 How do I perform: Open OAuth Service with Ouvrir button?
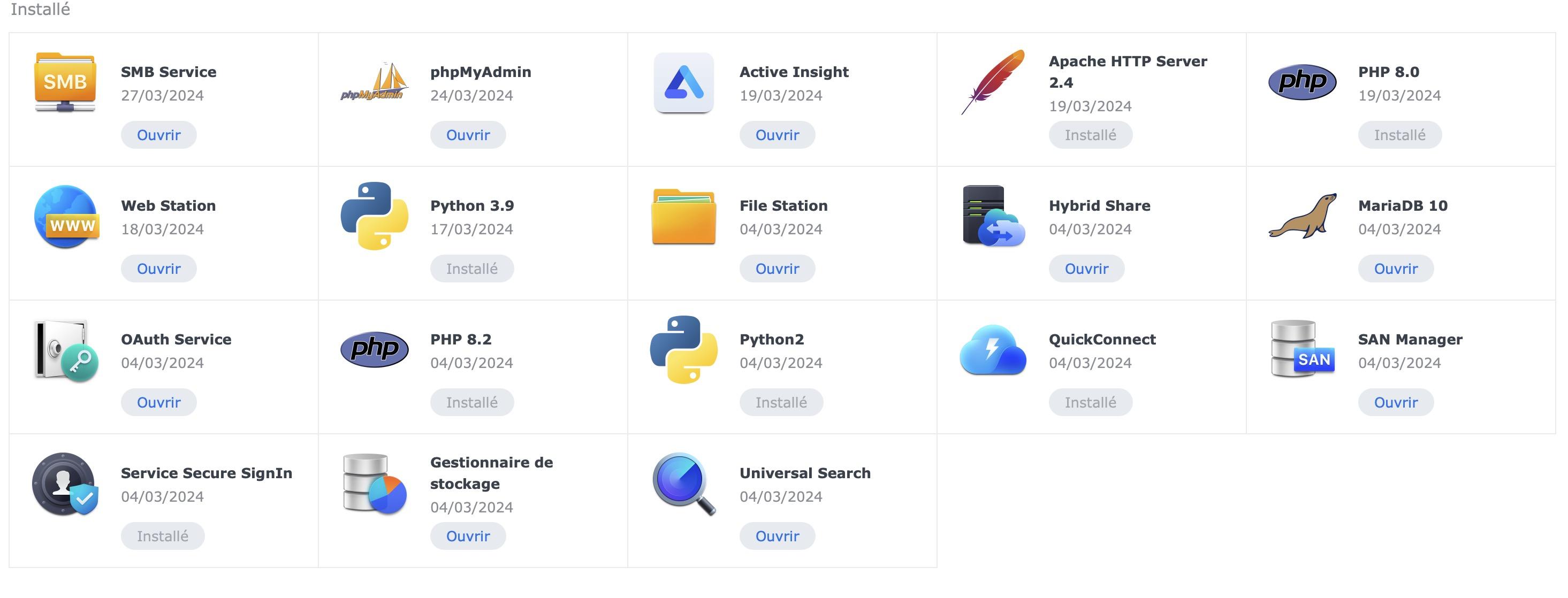159,403
